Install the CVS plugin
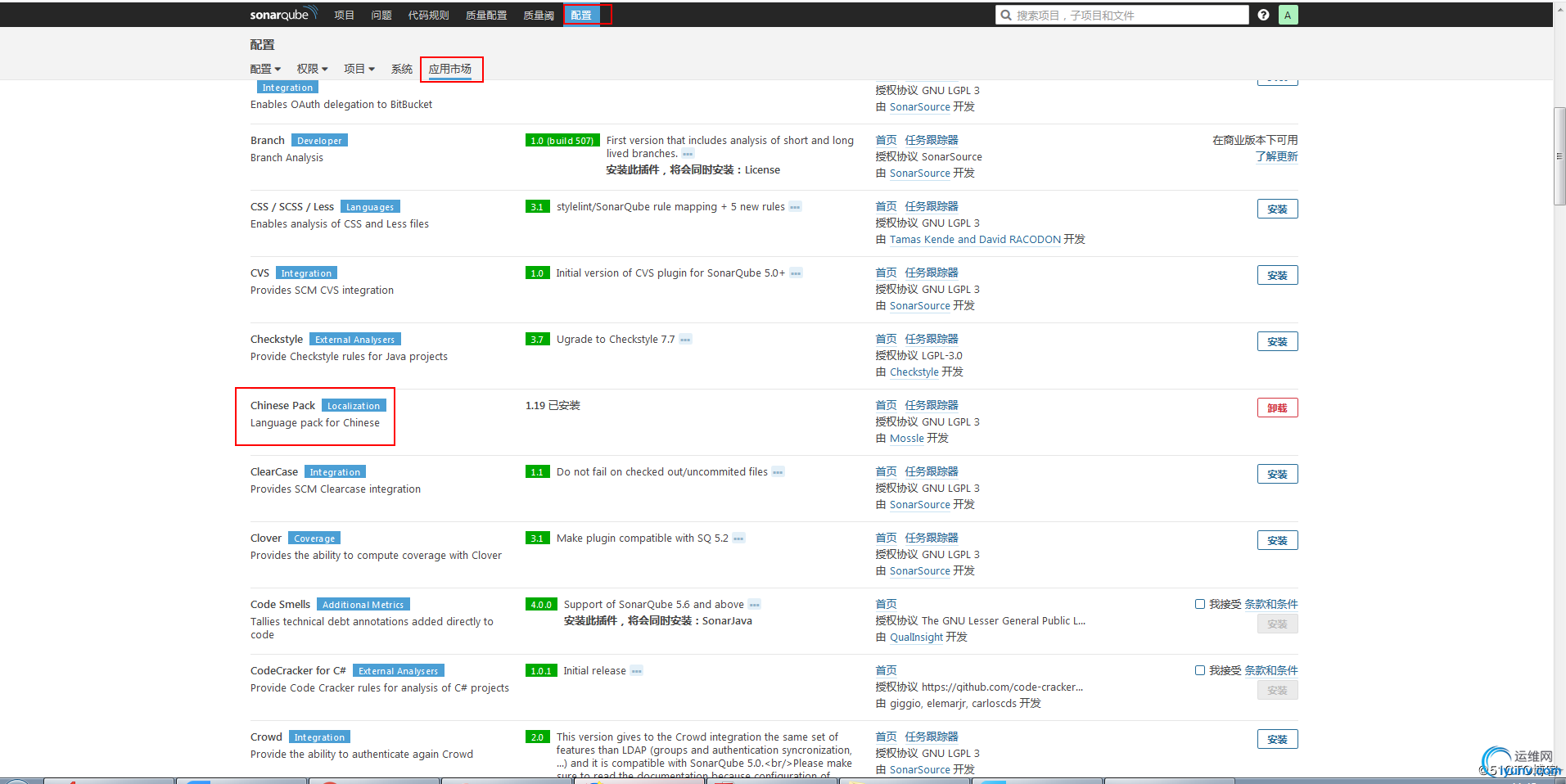Screen dimensions: 1566x784 1277,275
